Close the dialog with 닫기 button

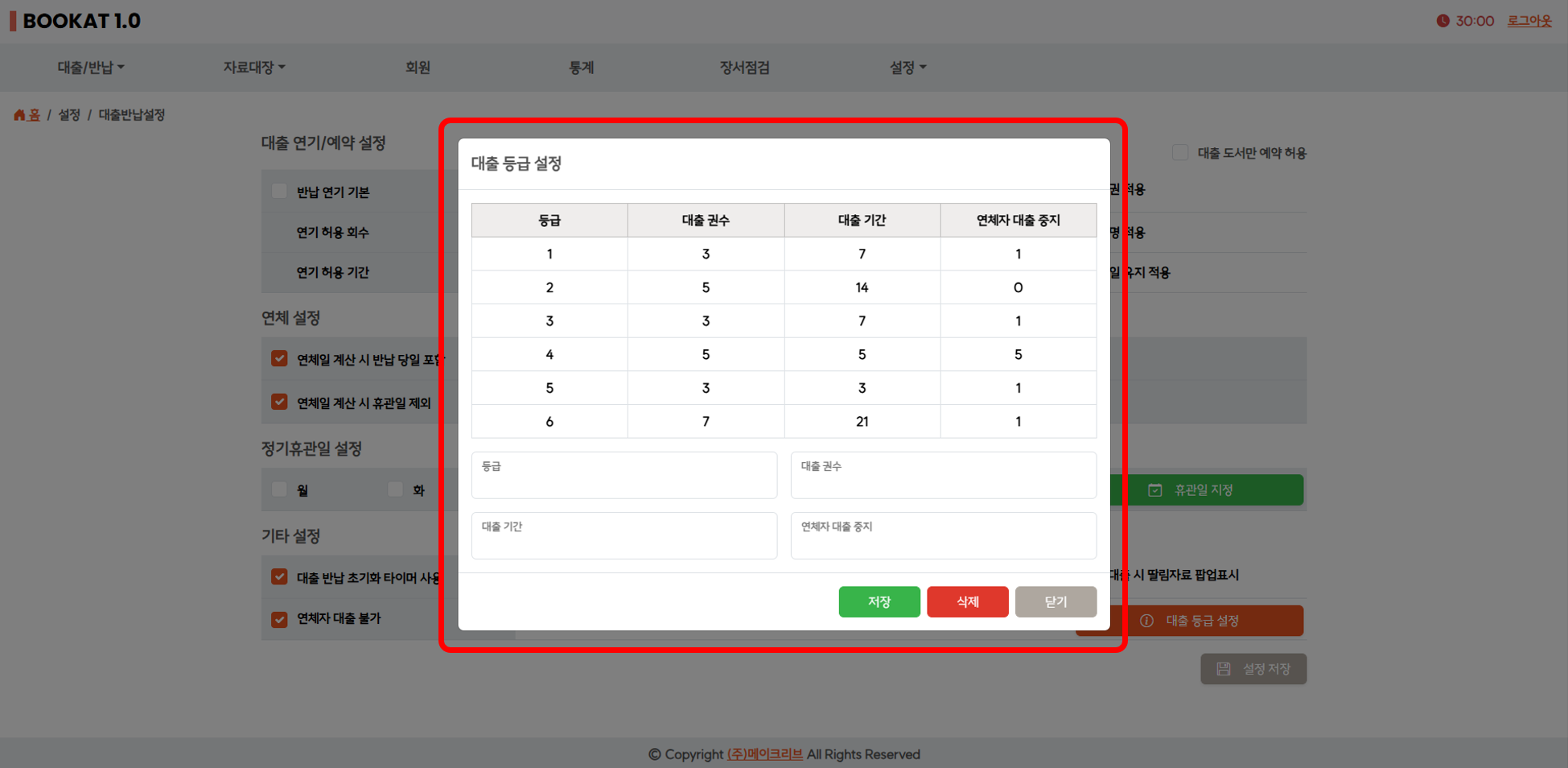[x=1055, y=601]
